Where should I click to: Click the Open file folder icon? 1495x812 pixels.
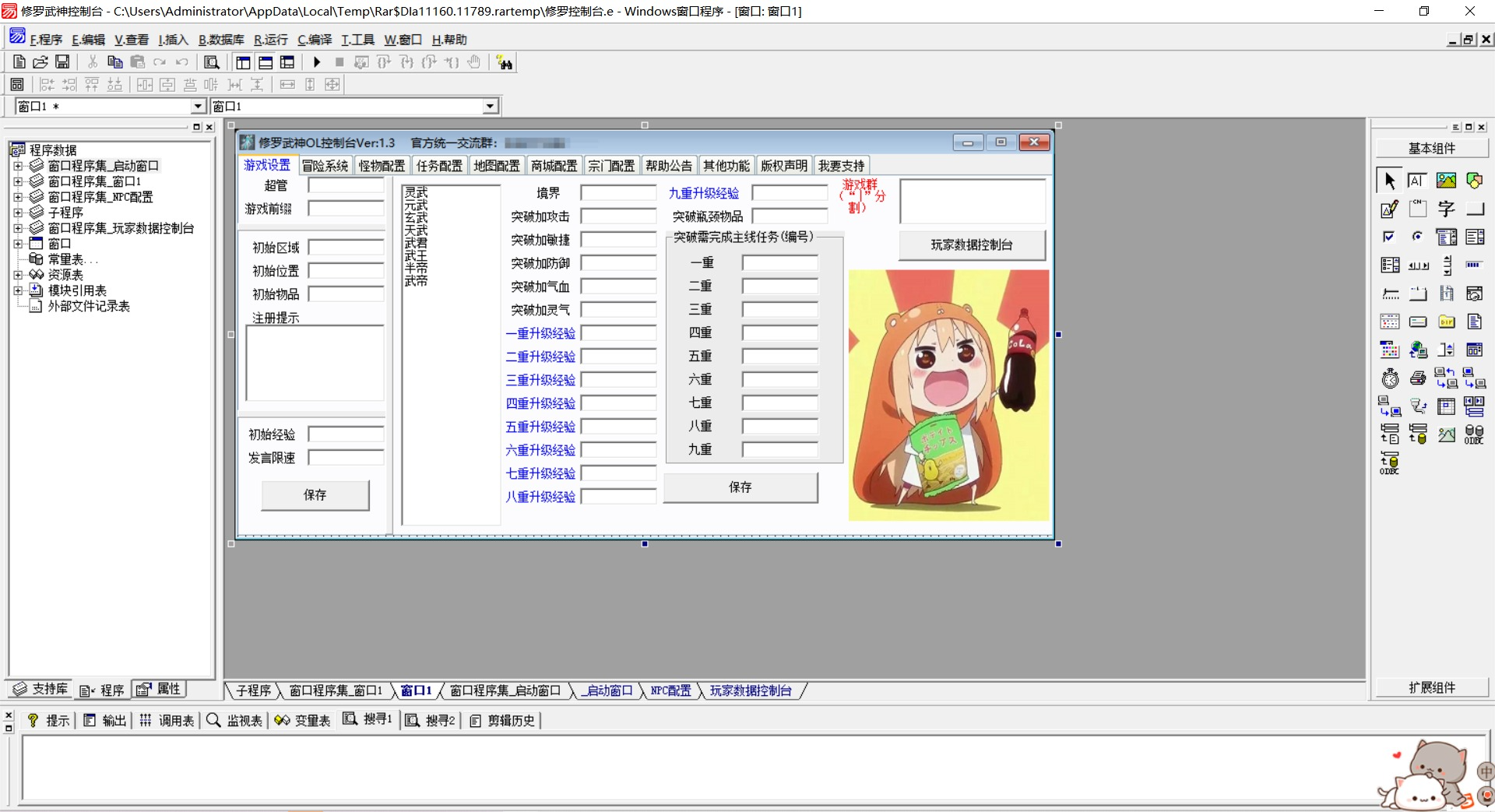click(40, 62)
